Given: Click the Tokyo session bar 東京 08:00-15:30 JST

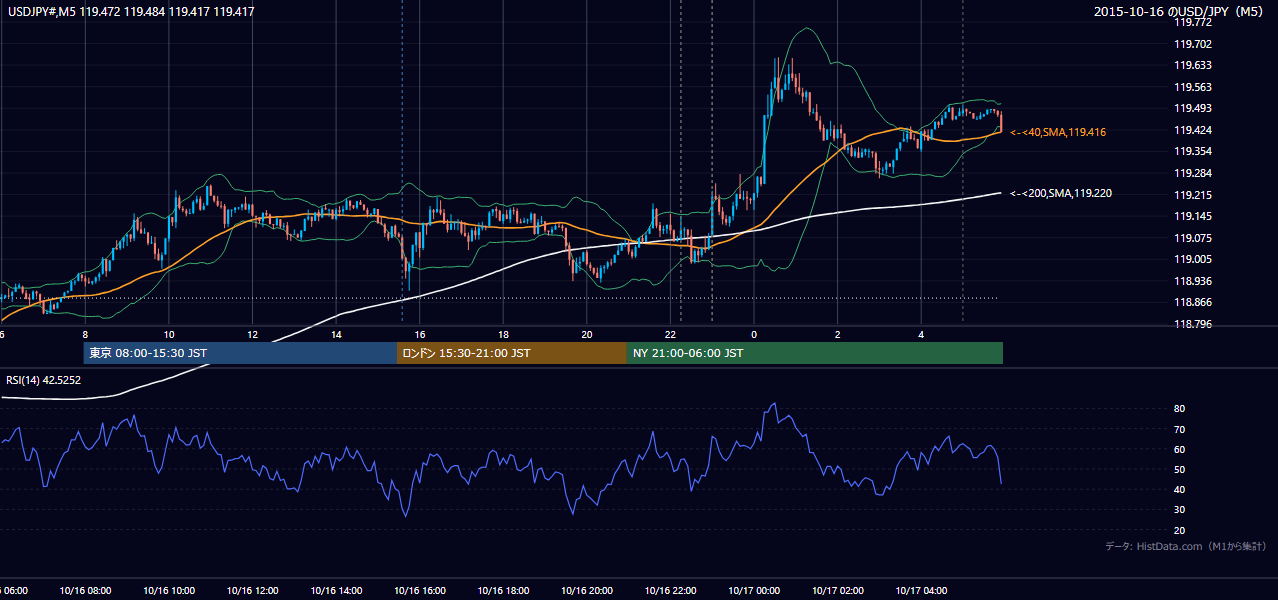Looking at the screenshot, I should click(x=240, y=353).
